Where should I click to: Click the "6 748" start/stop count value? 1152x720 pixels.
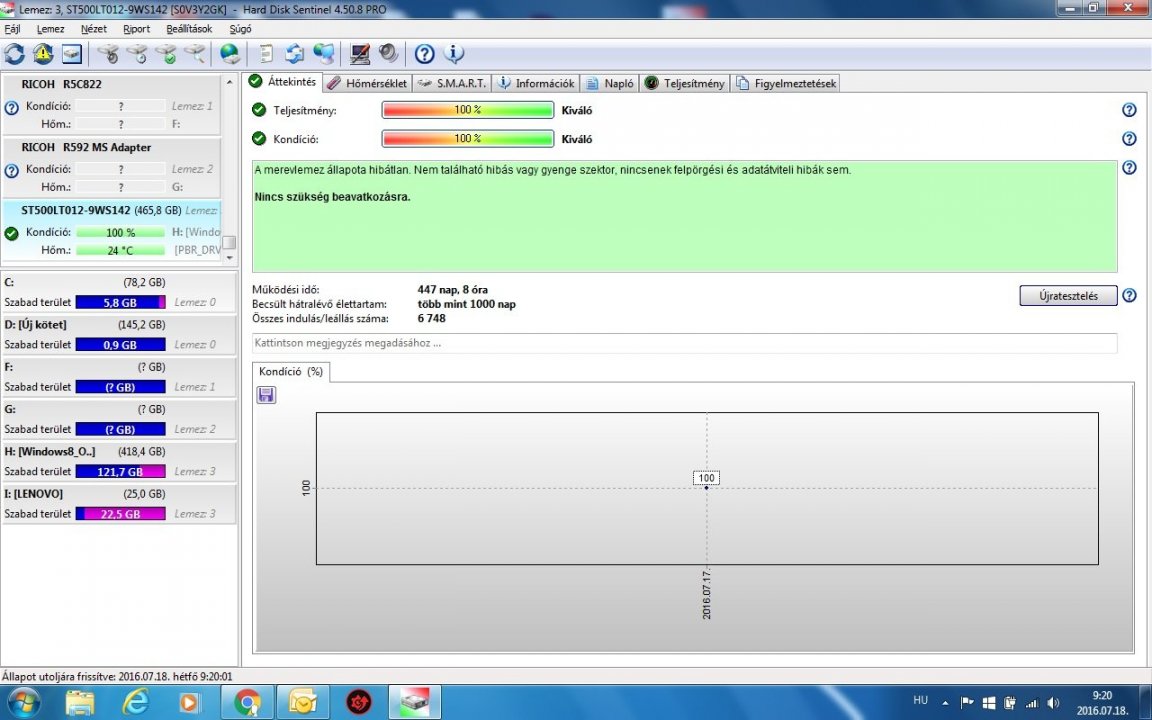pyautogui.click(x=431, y=318)
